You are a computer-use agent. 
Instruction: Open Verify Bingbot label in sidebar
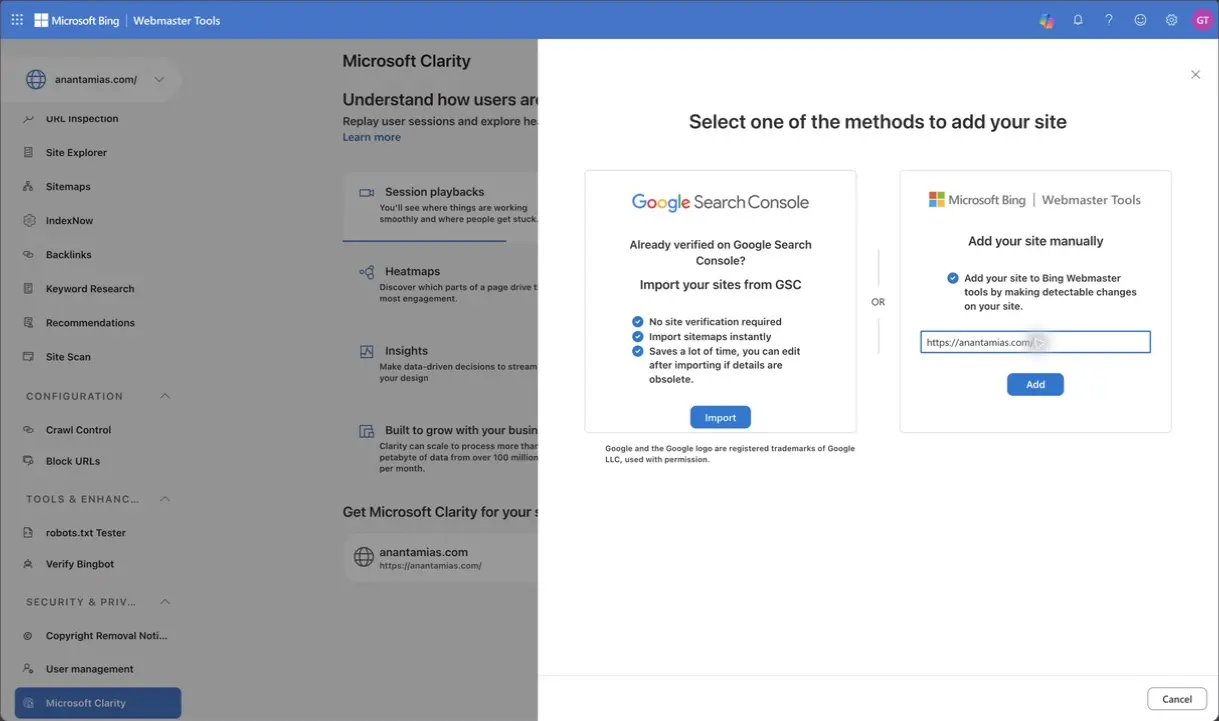pyautogui.click(x=80, y=564)
